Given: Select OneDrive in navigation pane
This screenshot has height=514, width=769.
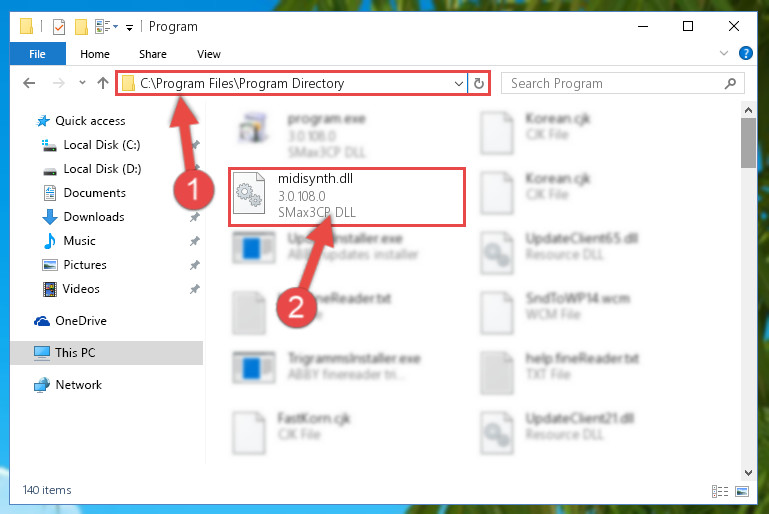Looking at the screenshot, I should click(x=70, y=321).
